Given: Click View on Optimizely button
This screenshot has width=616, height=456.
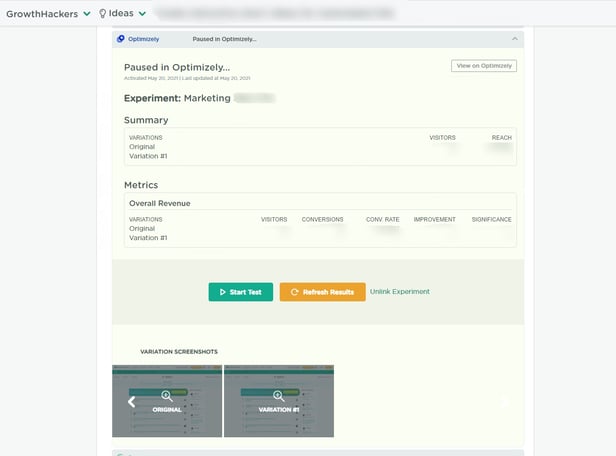Looking at the screenshot, I should pyautogui.click(x=484, y=66).
